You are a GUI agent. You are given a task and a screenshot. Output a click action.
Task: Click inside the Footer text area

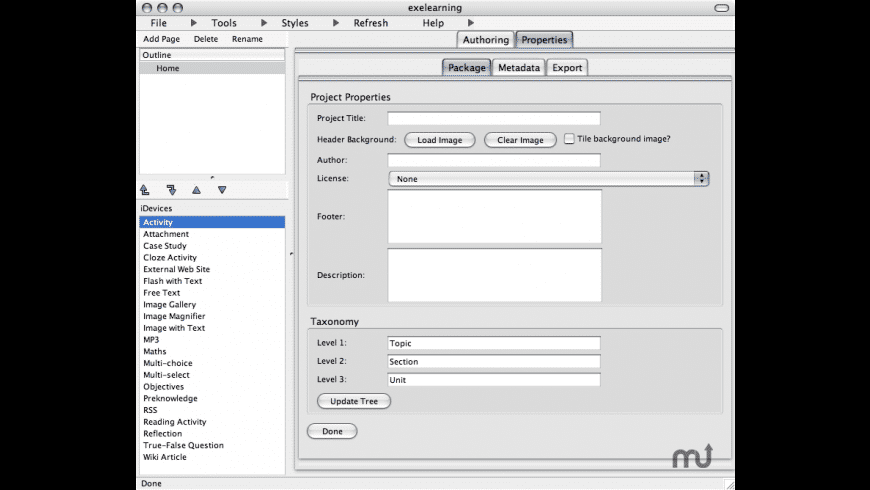(x=494, y=216)
